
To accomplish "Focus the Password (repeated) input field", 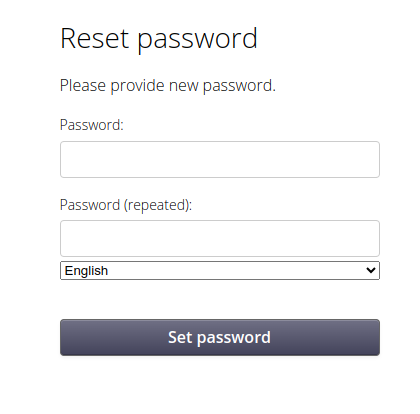I will [220, 238].
